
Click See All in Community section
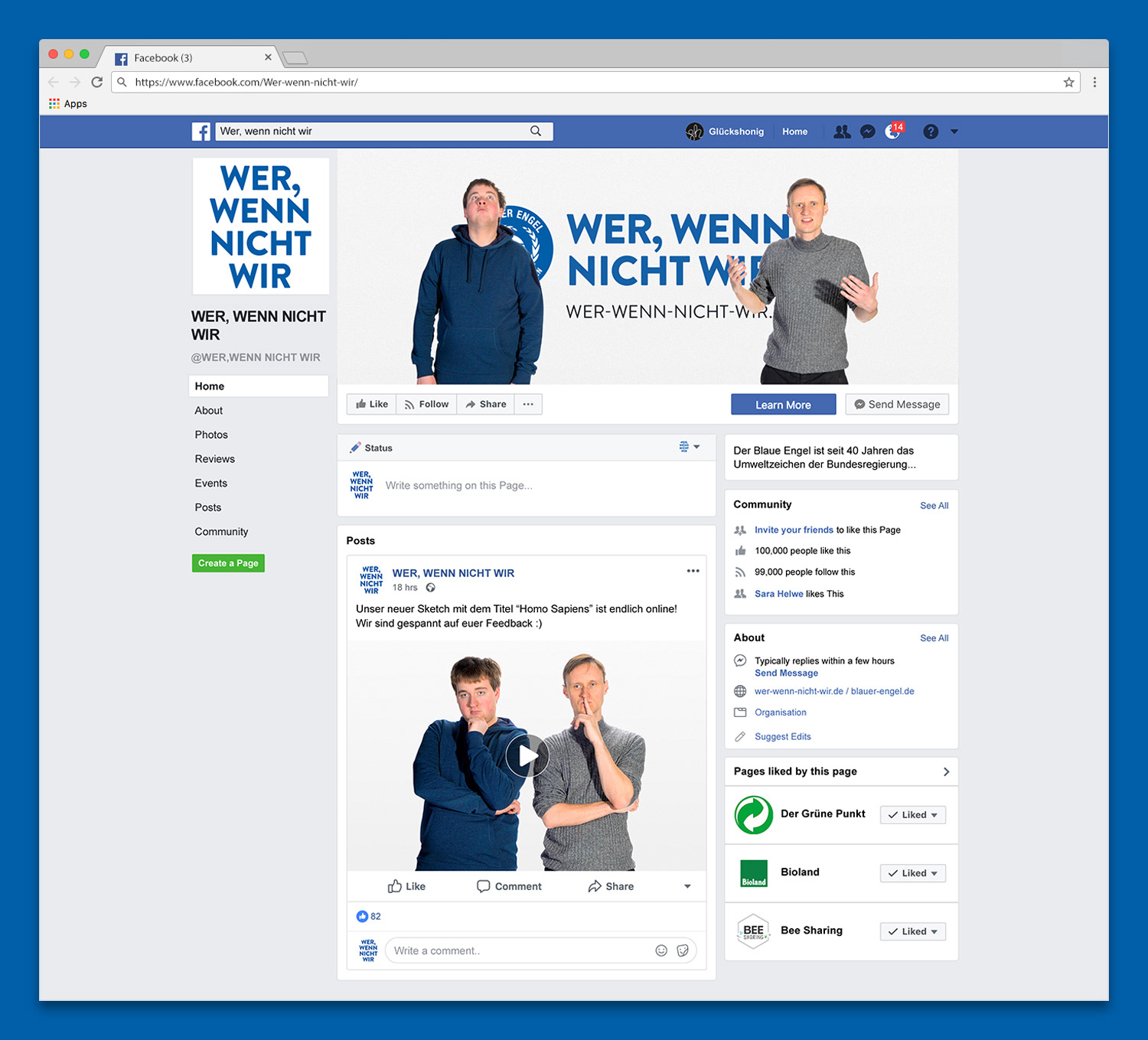coord(934,506)
